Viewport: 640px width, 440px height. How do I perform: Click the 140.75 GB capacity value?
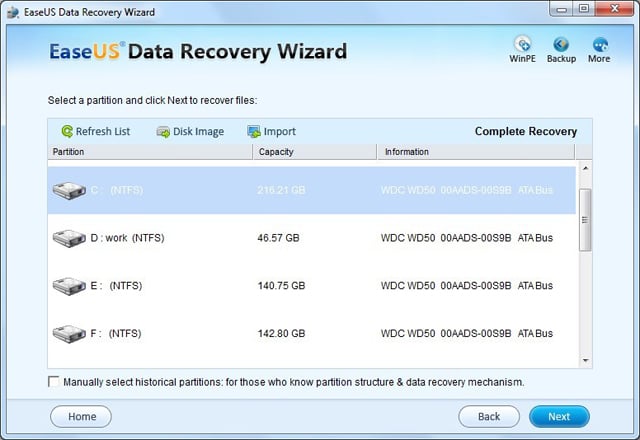click(281, 286)
